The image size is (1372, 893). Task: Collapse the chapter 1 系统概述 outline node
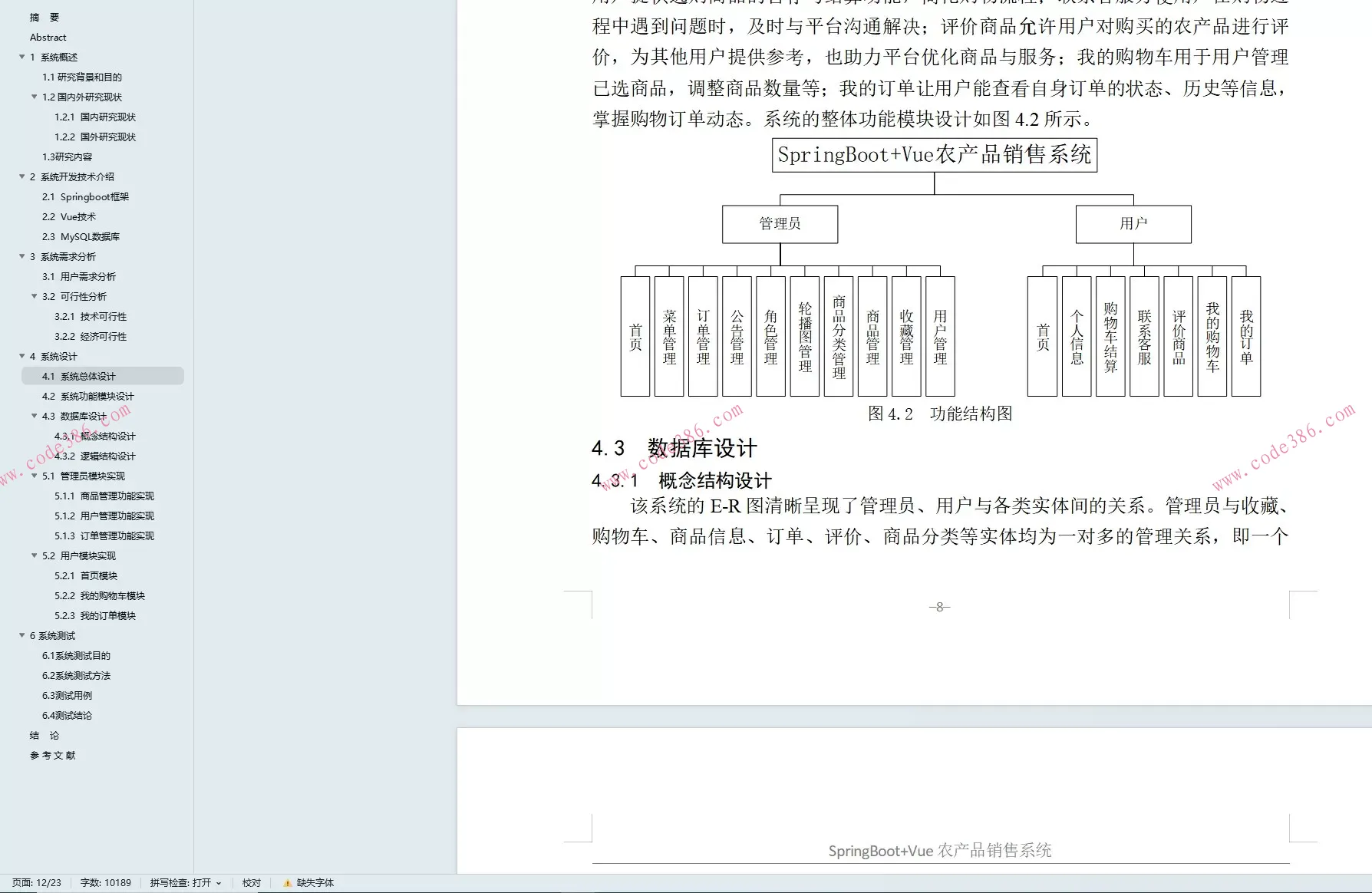click(22, 57)
